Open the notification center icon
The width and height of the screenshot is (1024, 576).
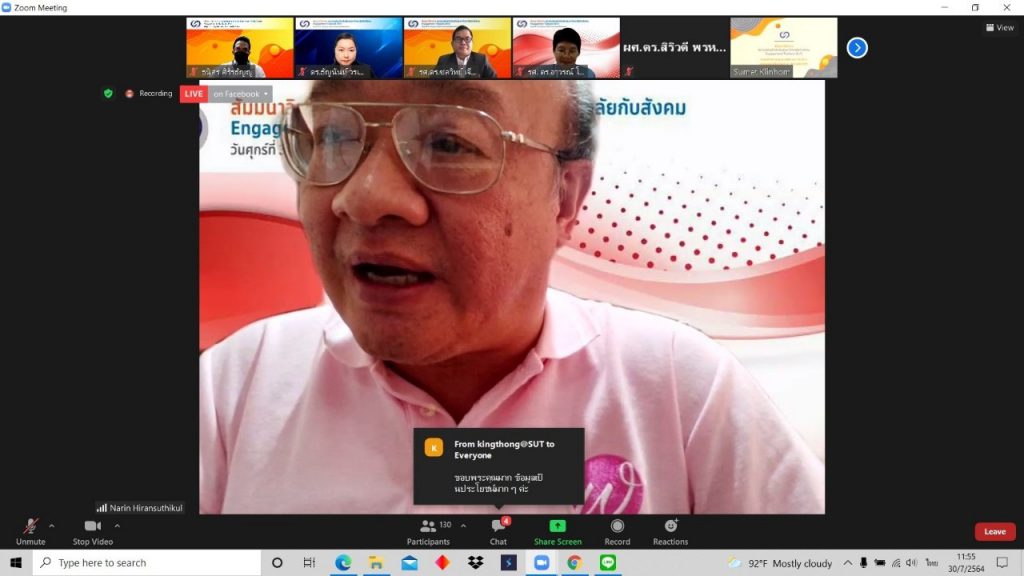point(1002,562)
